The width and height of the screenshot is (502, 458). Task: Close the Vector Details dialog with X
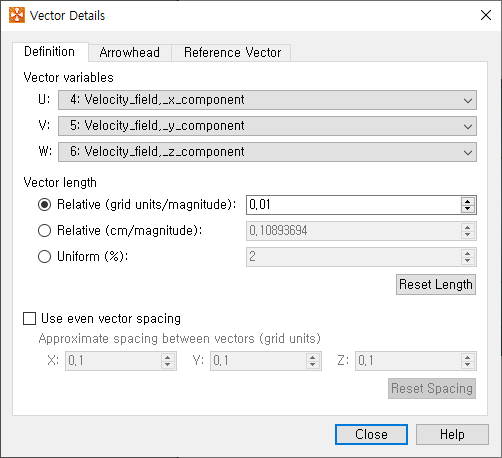click(x=486, y=15)
